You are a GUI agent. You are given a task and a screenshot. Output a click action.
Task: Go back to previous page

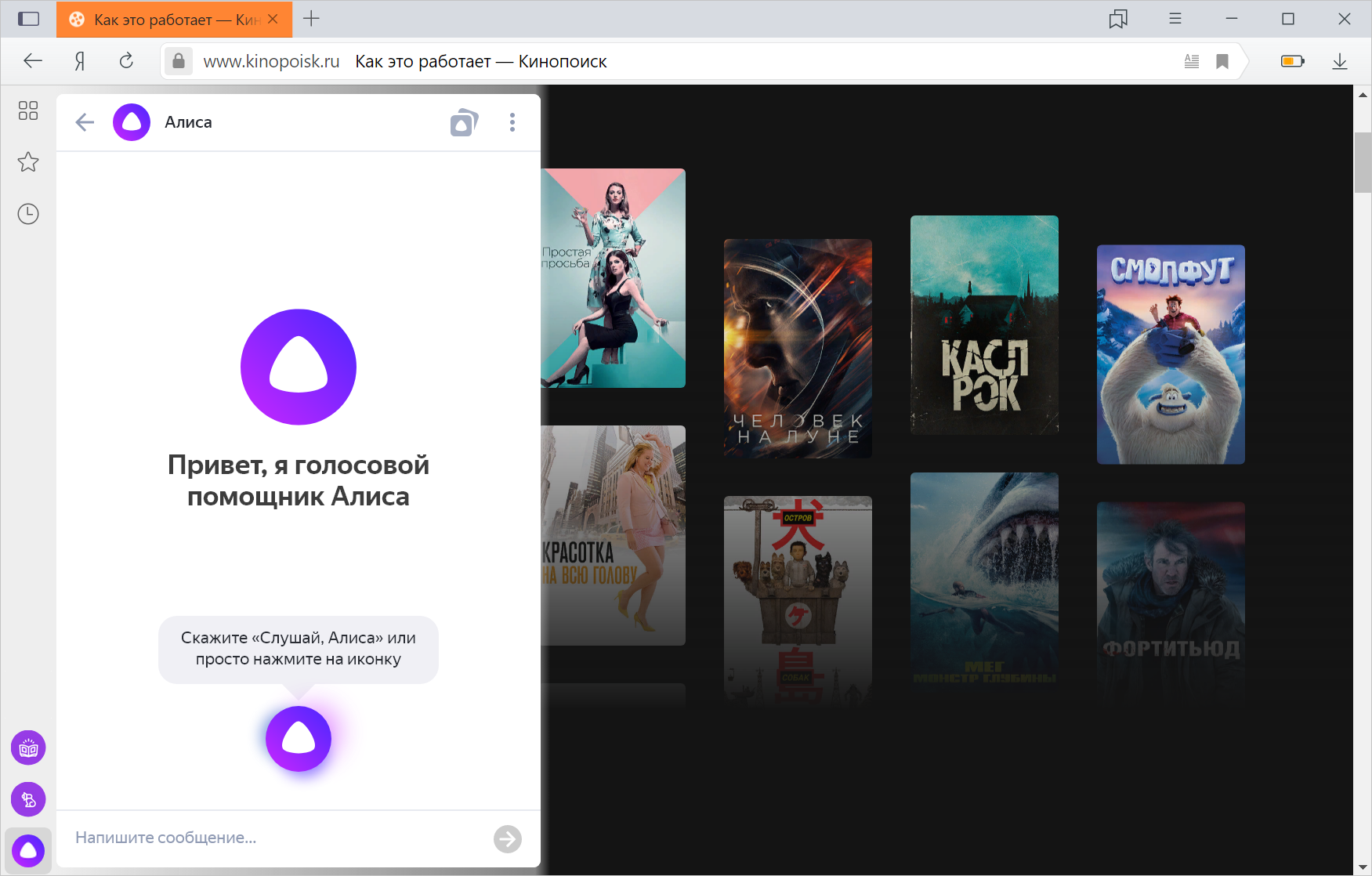click(x=33, y=61)
